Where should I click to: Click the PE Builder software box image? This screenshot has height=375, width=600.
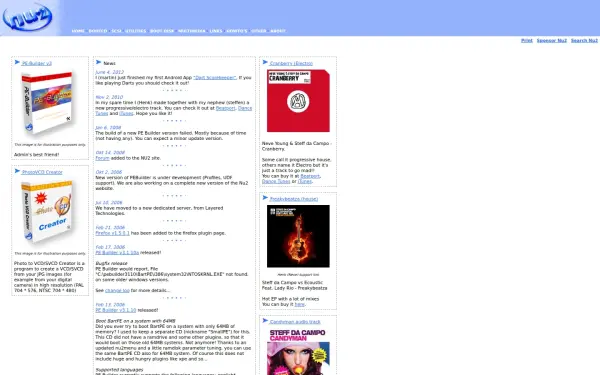tap(48, 103)
